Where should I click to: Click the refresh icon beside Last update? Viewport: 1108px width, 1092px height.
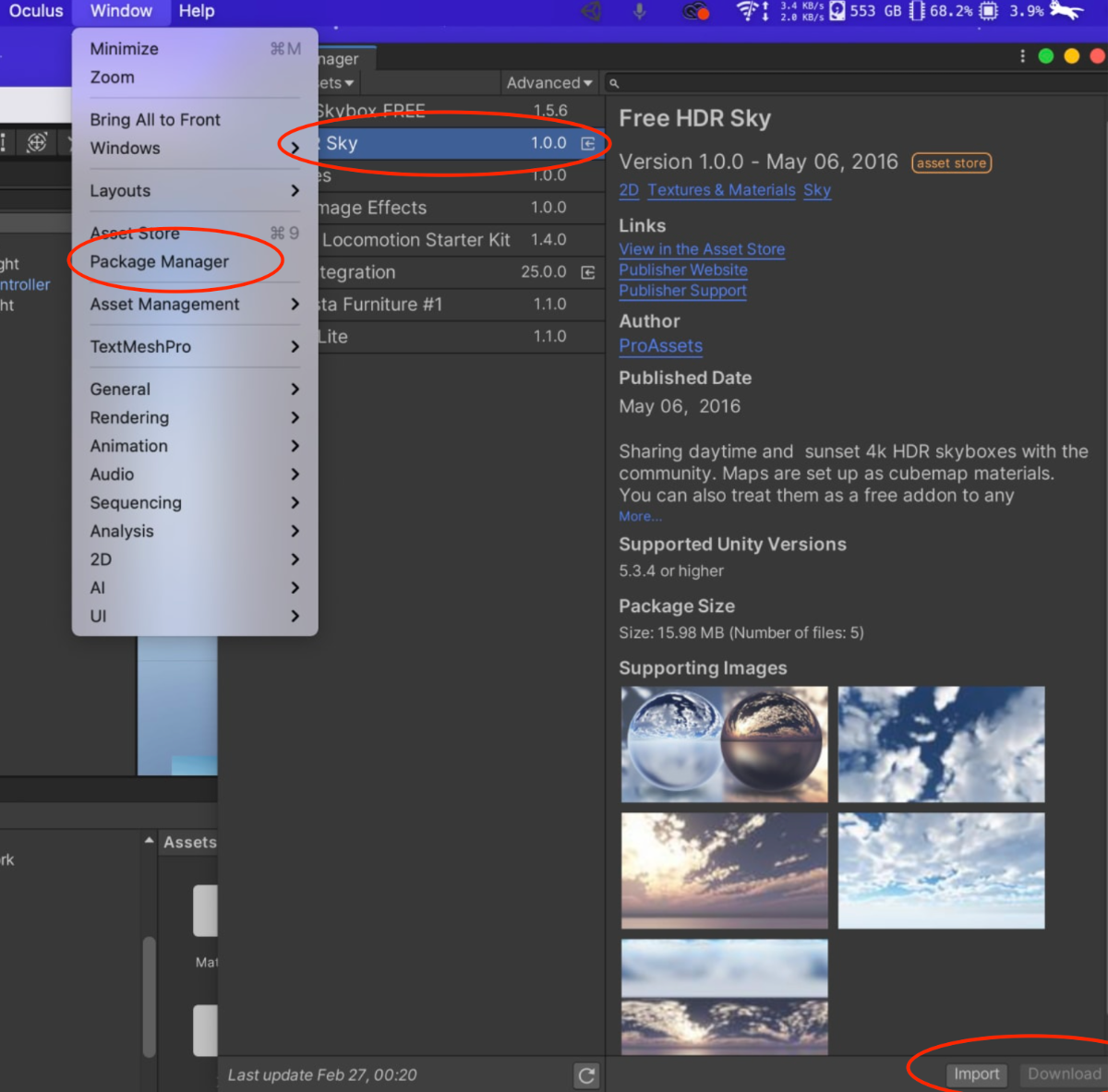point(586,1075)
